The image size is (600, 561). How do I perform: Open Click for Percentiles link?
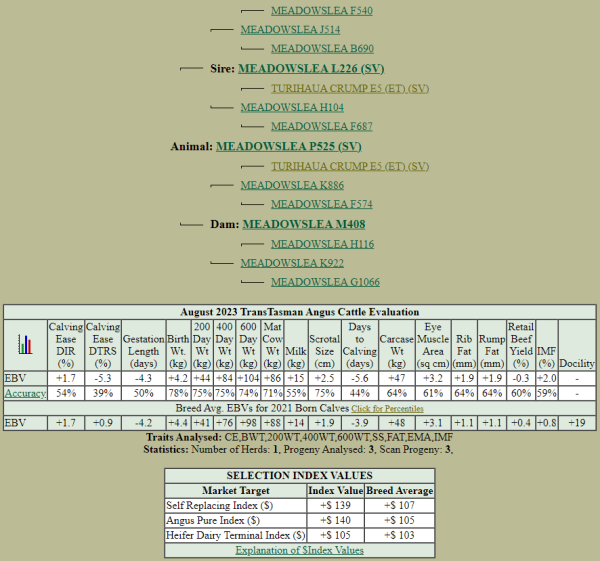click(387, 409)
